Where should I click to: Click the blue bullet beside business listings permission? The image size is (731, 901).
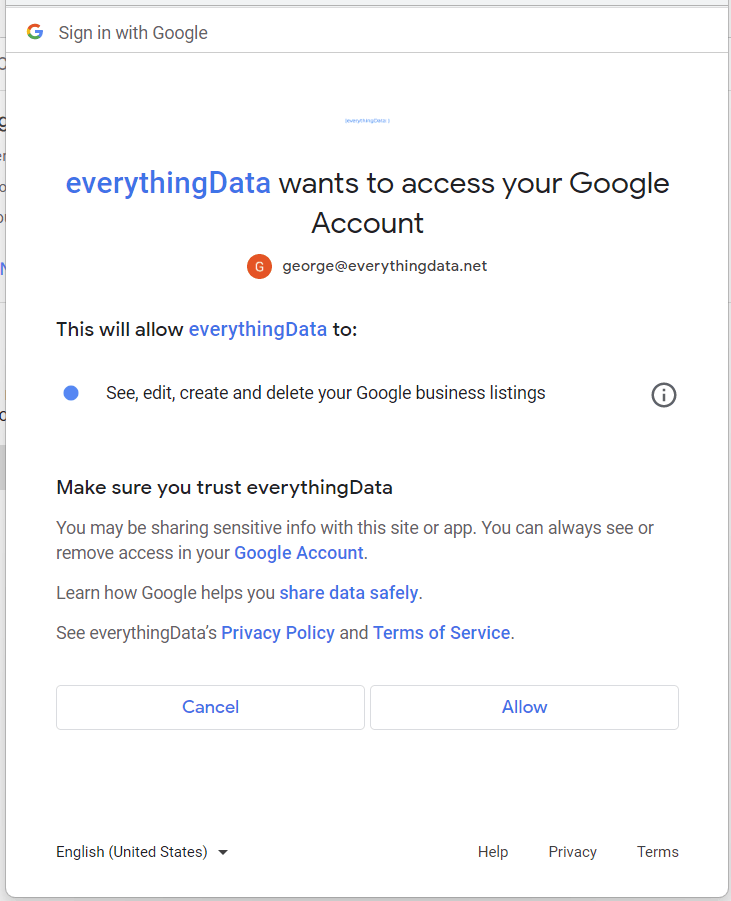[x=71, y=393]
